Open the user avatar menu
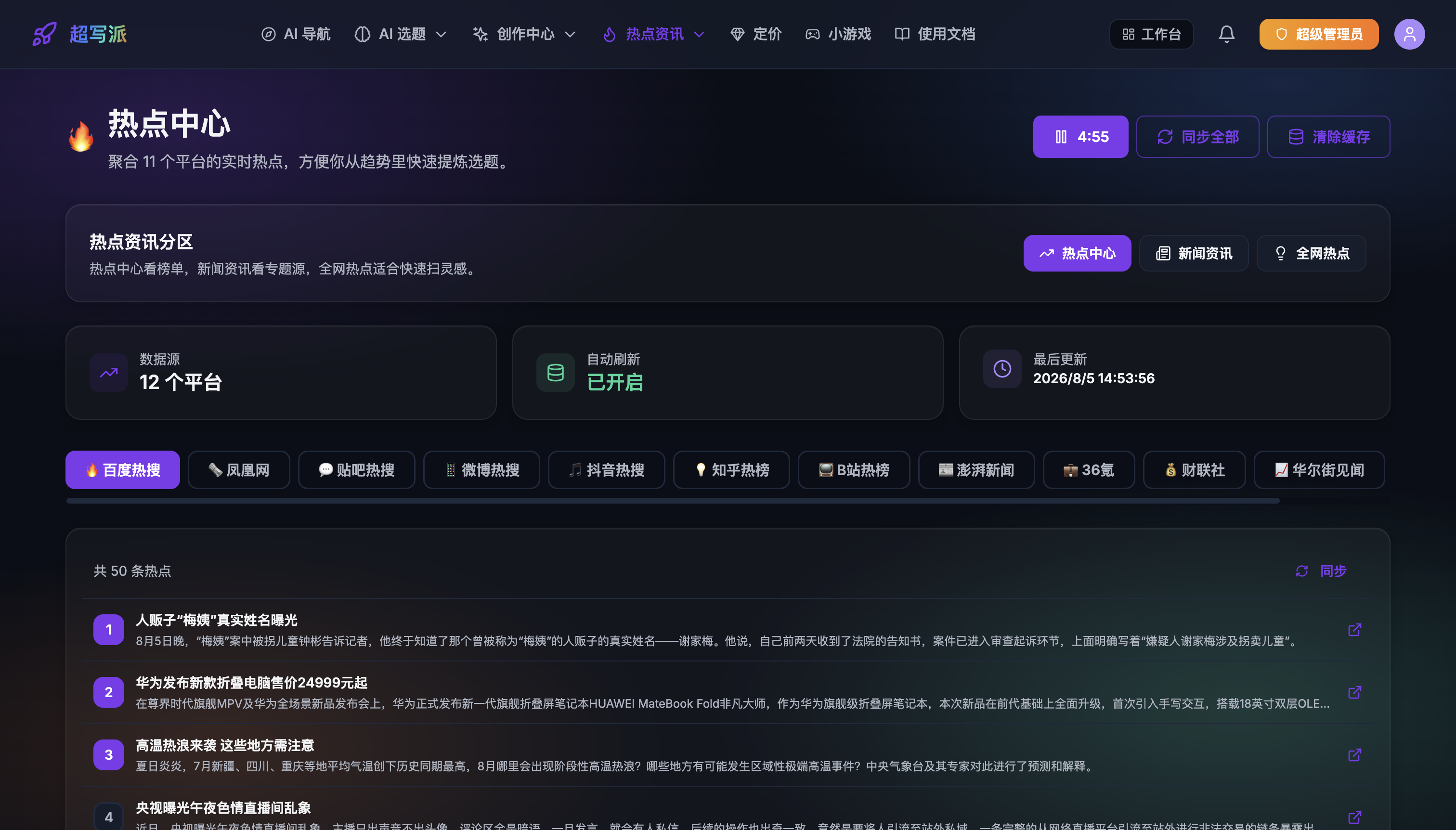The width and height of the screenshot is (1456, 830). (1409, 34)
